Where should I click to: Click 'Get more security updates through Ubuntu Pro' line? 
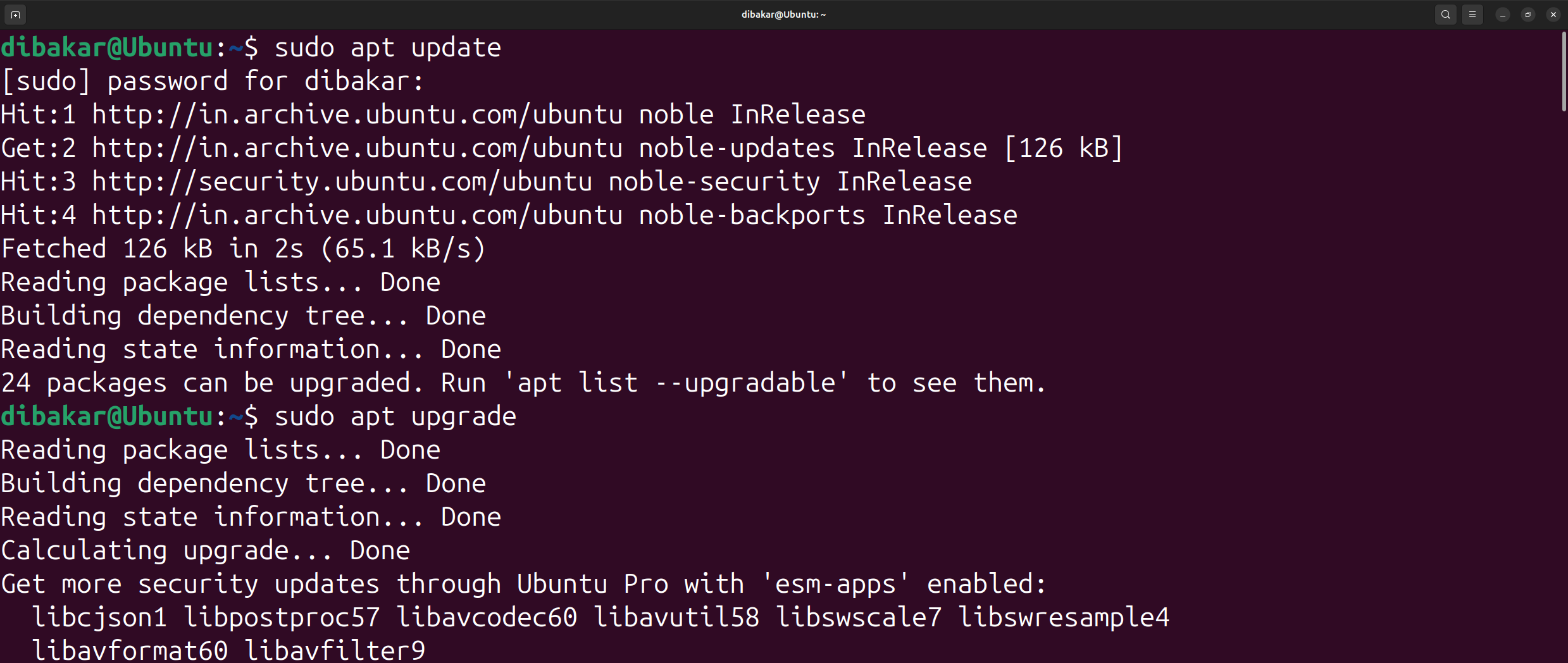coord(524,585)
